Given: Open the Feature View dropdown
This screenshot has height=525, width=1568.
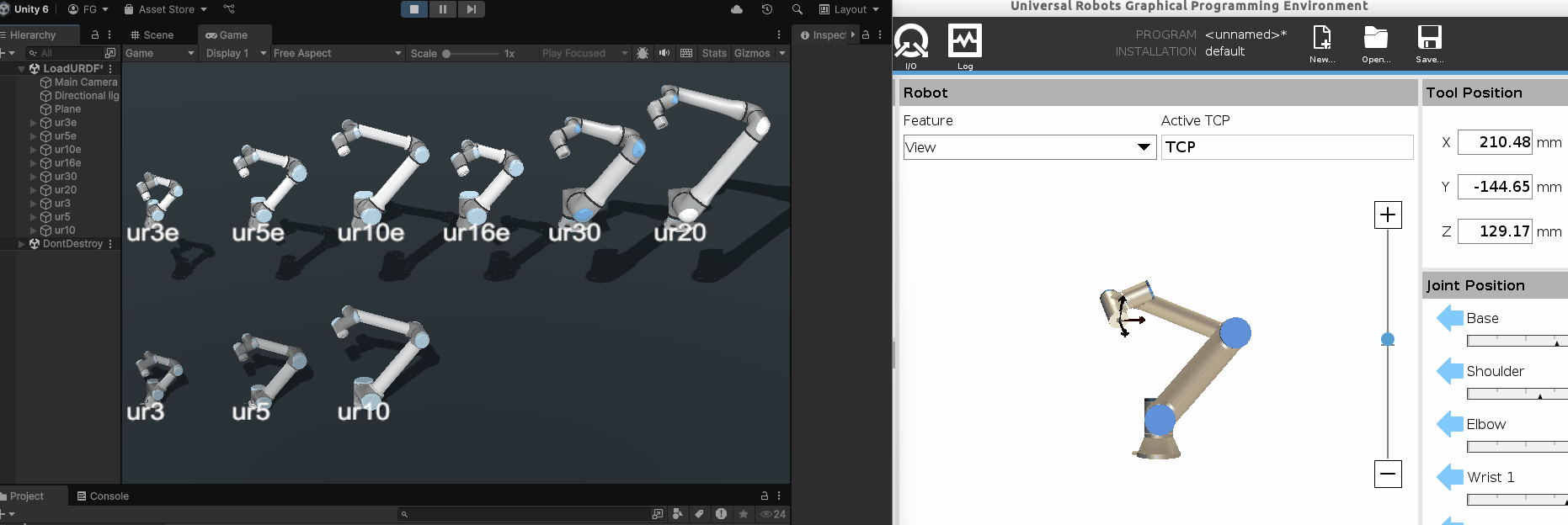Looking at the screenshot, I should tap(1029, 147).
